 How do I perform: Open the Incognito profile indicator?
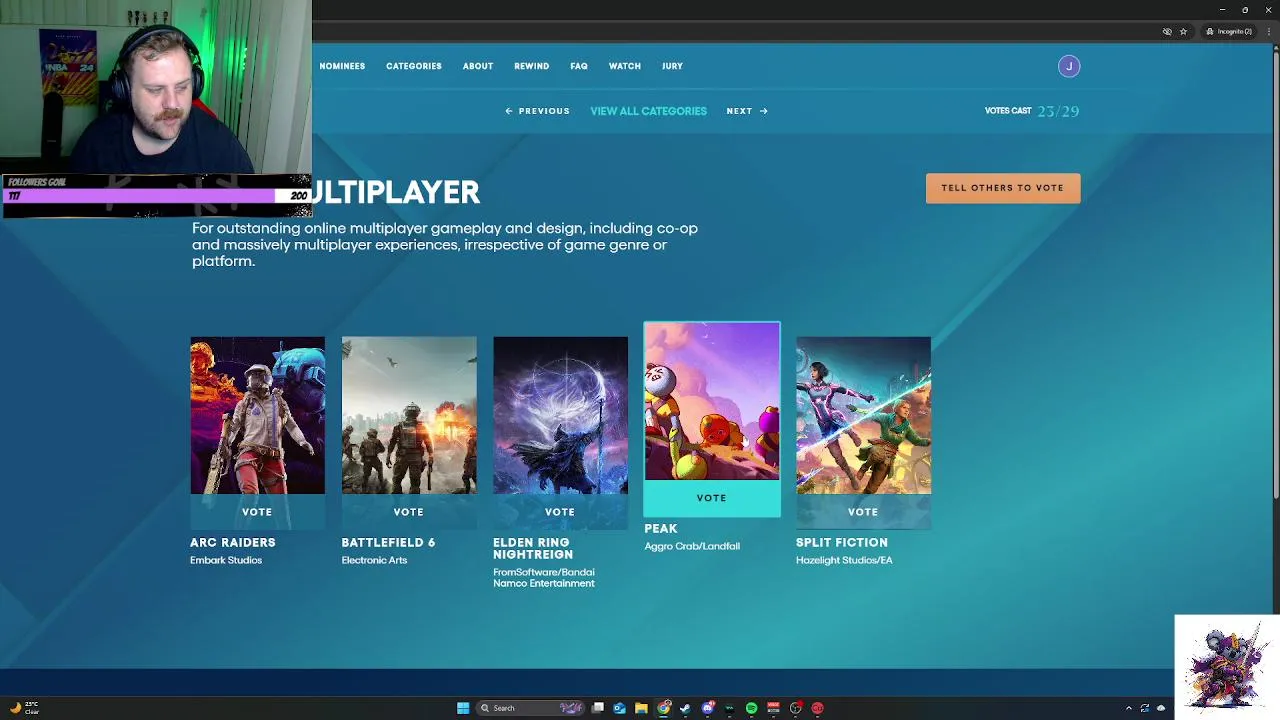click(1229, 32)
